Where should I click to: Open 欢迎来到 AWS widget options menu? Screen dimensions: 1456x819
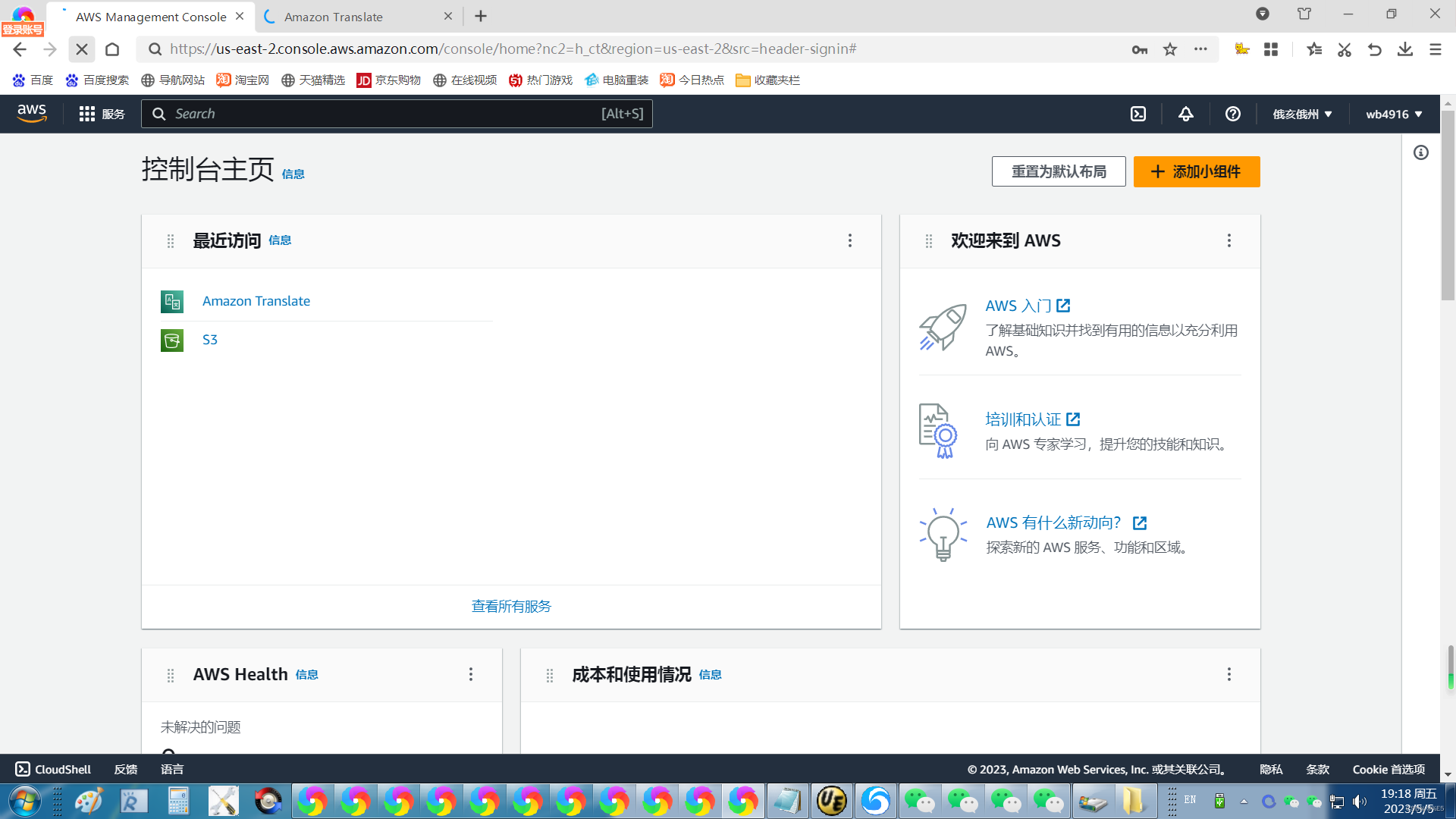1229,240
